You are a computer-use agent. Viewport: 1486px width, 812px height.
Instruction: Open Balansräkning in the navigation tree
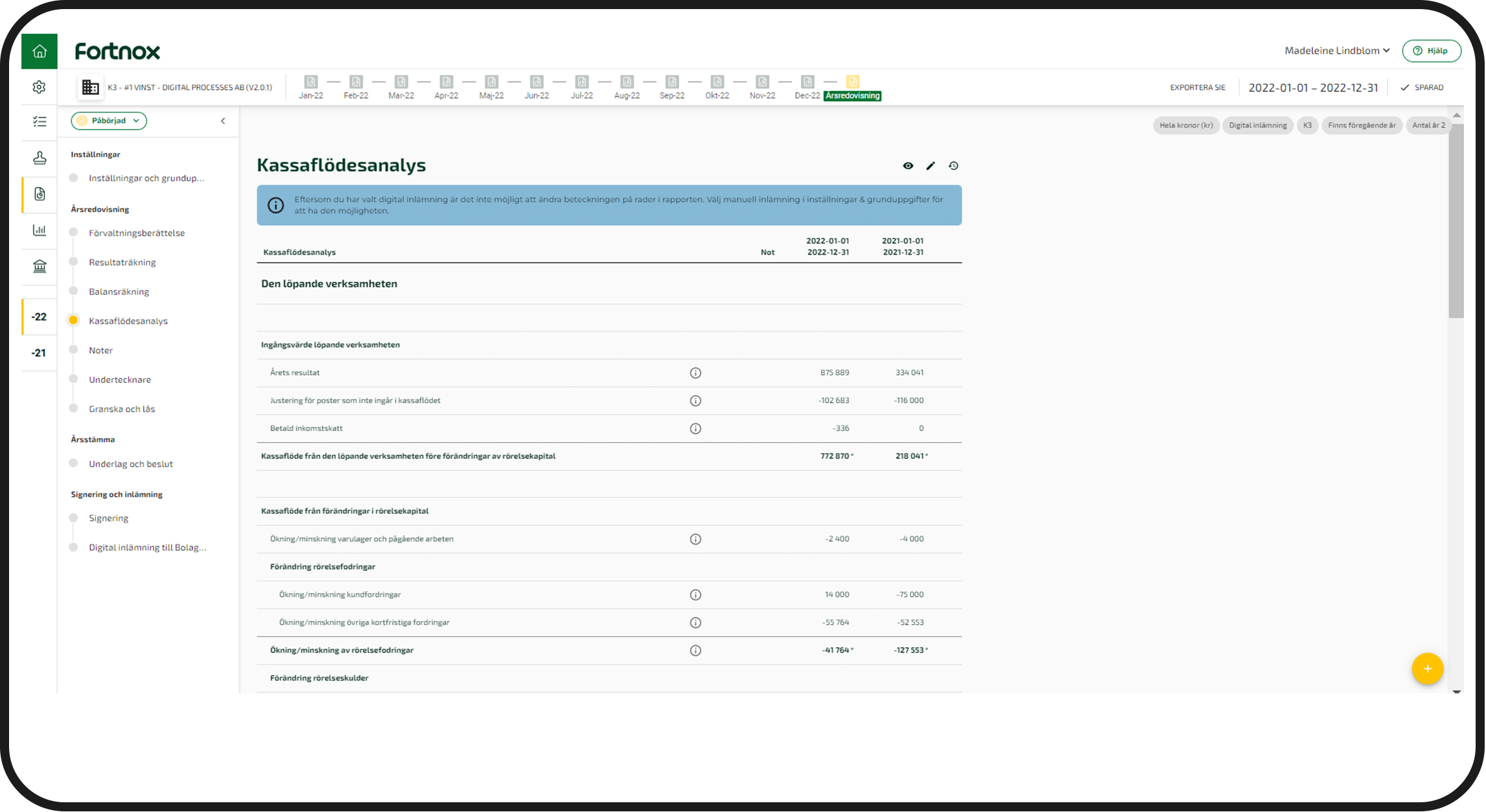coord(119,292)
